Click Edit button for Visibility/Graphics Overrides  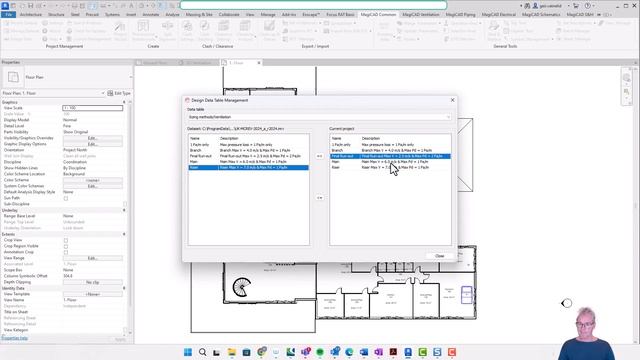click(x=93, y=138)
